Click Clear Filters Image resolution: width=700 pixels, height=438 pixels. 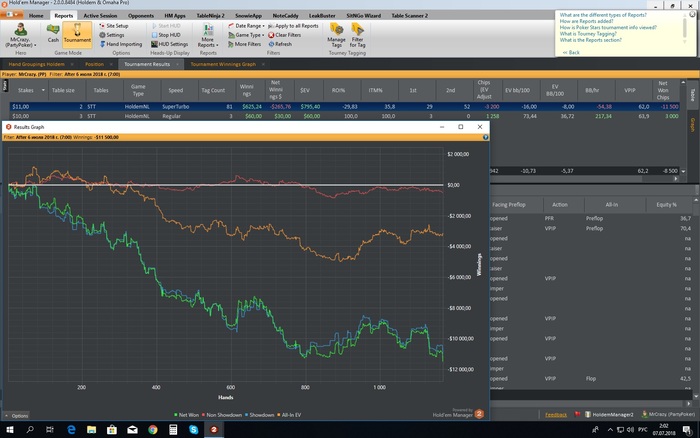(284, 35)
